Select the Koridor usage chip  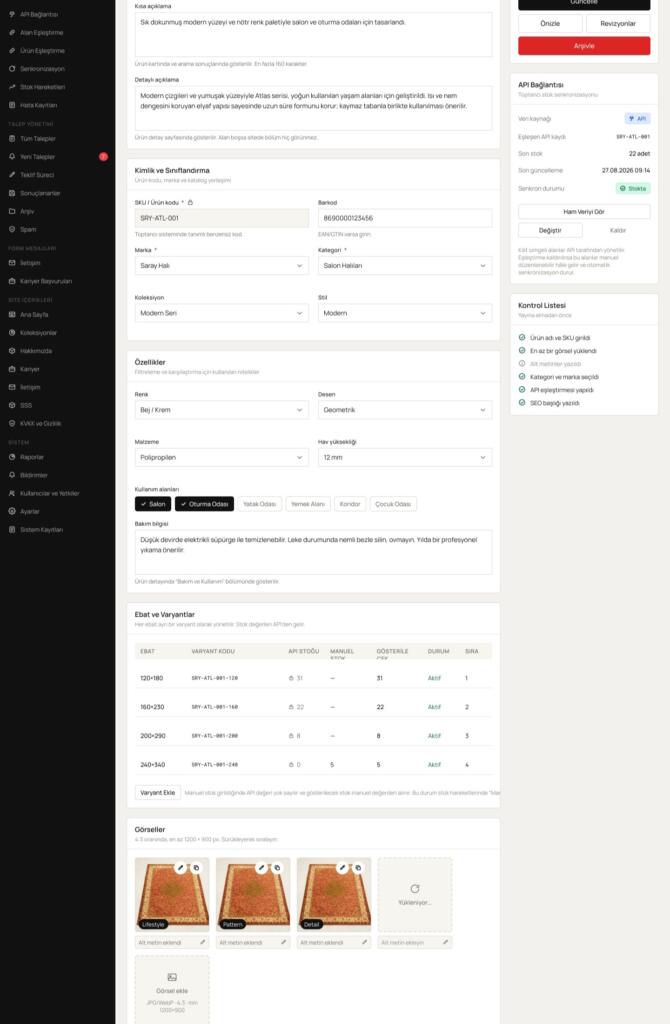pos(350,504)
